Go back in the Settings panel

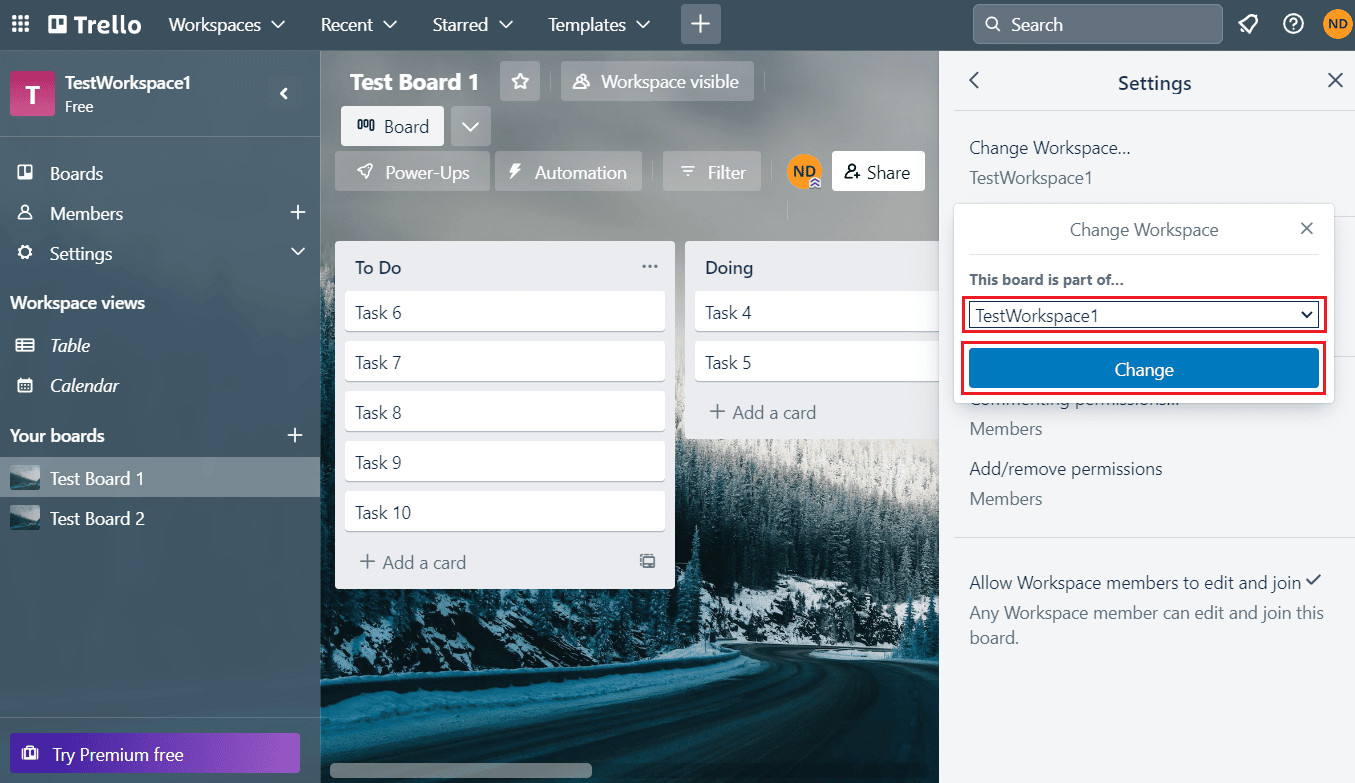[975, 81]
